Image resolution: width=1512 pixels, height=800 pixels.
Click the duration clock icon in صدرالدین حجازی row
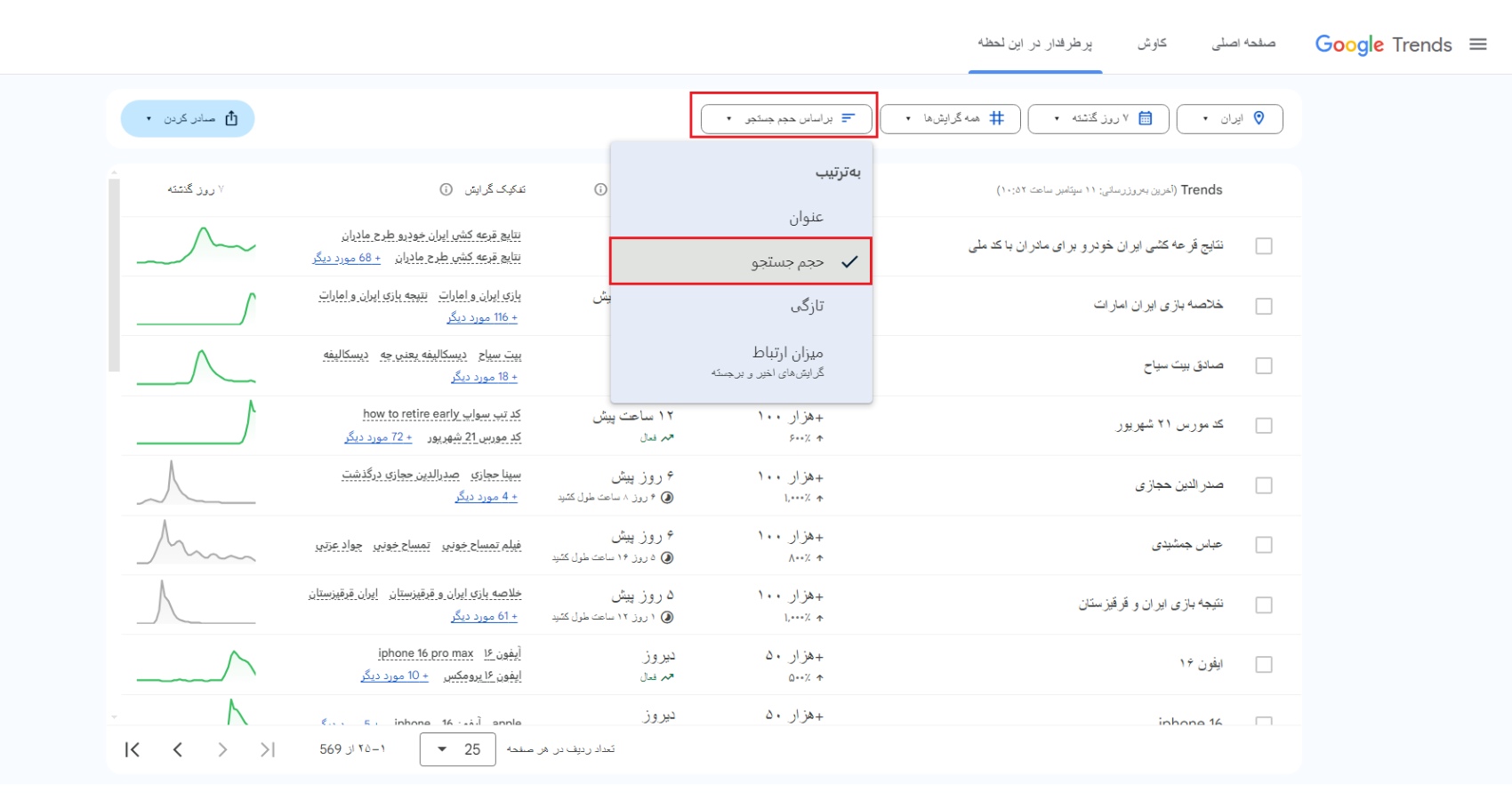[667, 498]
